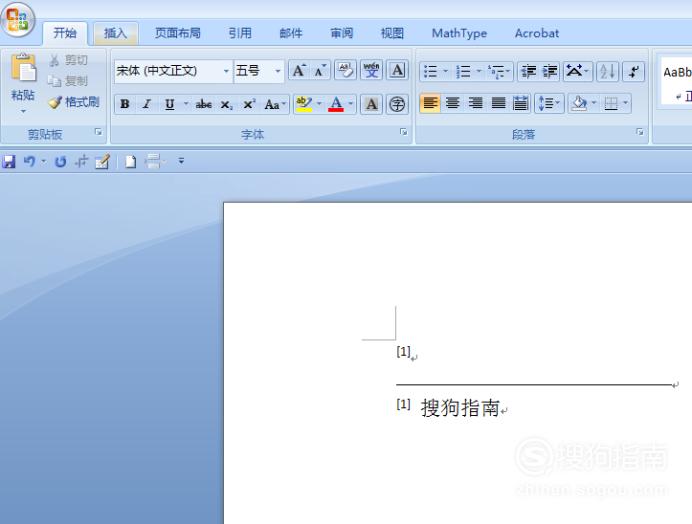The width and height of the screenshot is (692, 524).
Task: Open the MathType tab
Action: (459, 33)
